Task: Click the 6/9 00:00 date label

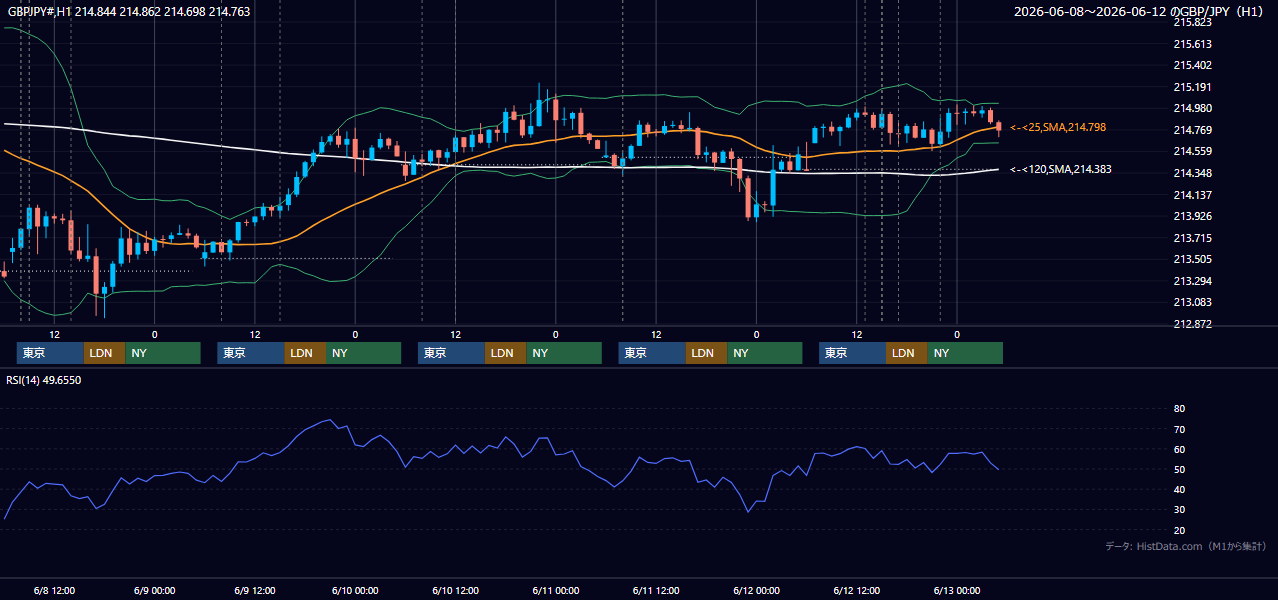Action: (x=154, y=590)
